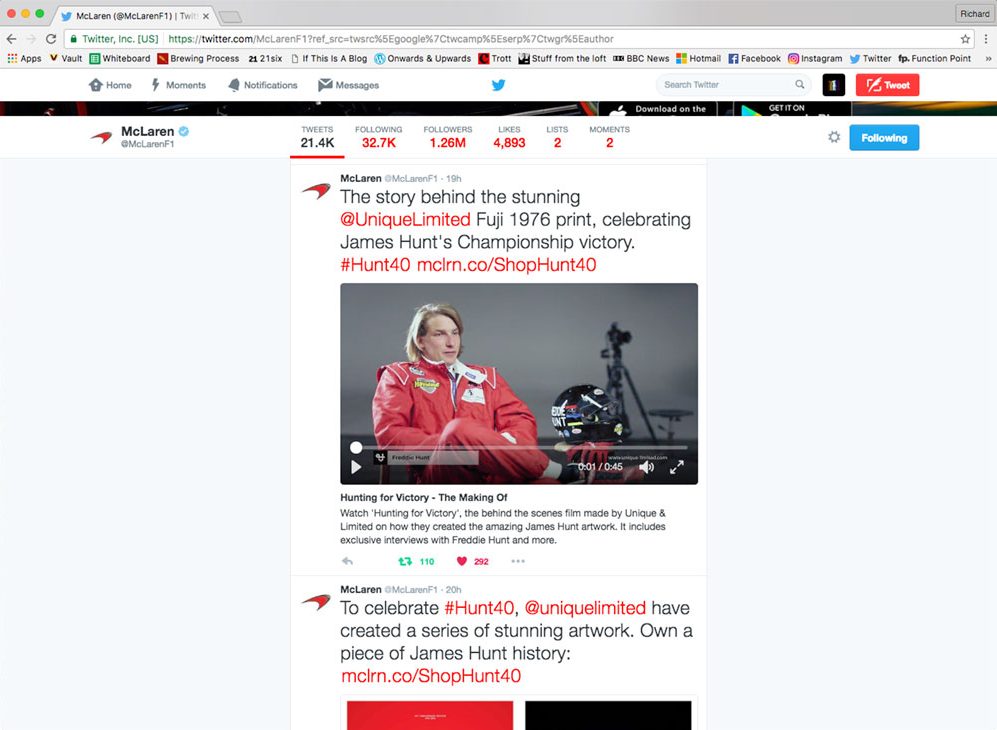This screenshot has width=997, height=730.
Task: Open user account avatar menu
Action: coord(833,85)
